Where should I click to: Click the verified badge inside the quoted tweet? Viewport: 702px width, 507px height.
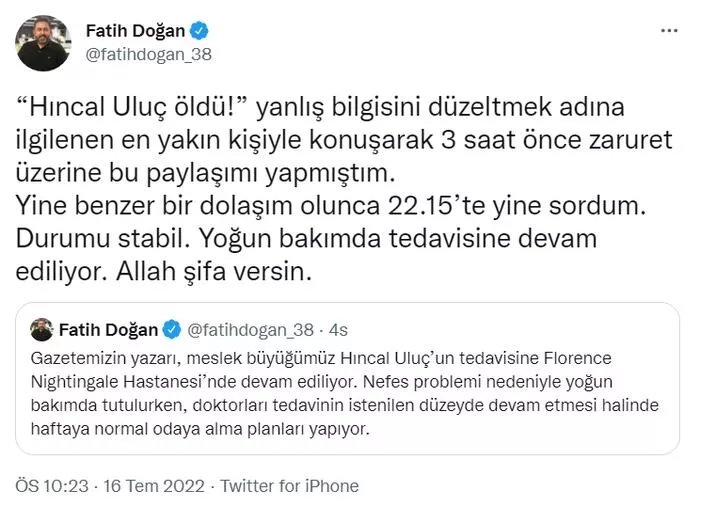click(x=172, y=329)
